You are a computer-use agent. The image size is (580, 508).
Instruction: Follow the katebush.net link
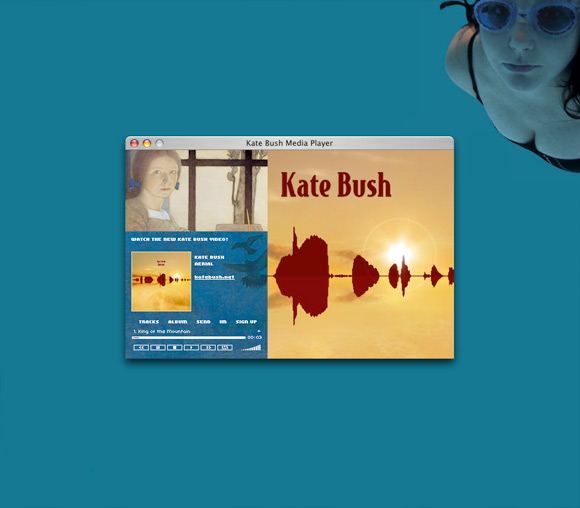pyautogui.click(x=215, y=277)
